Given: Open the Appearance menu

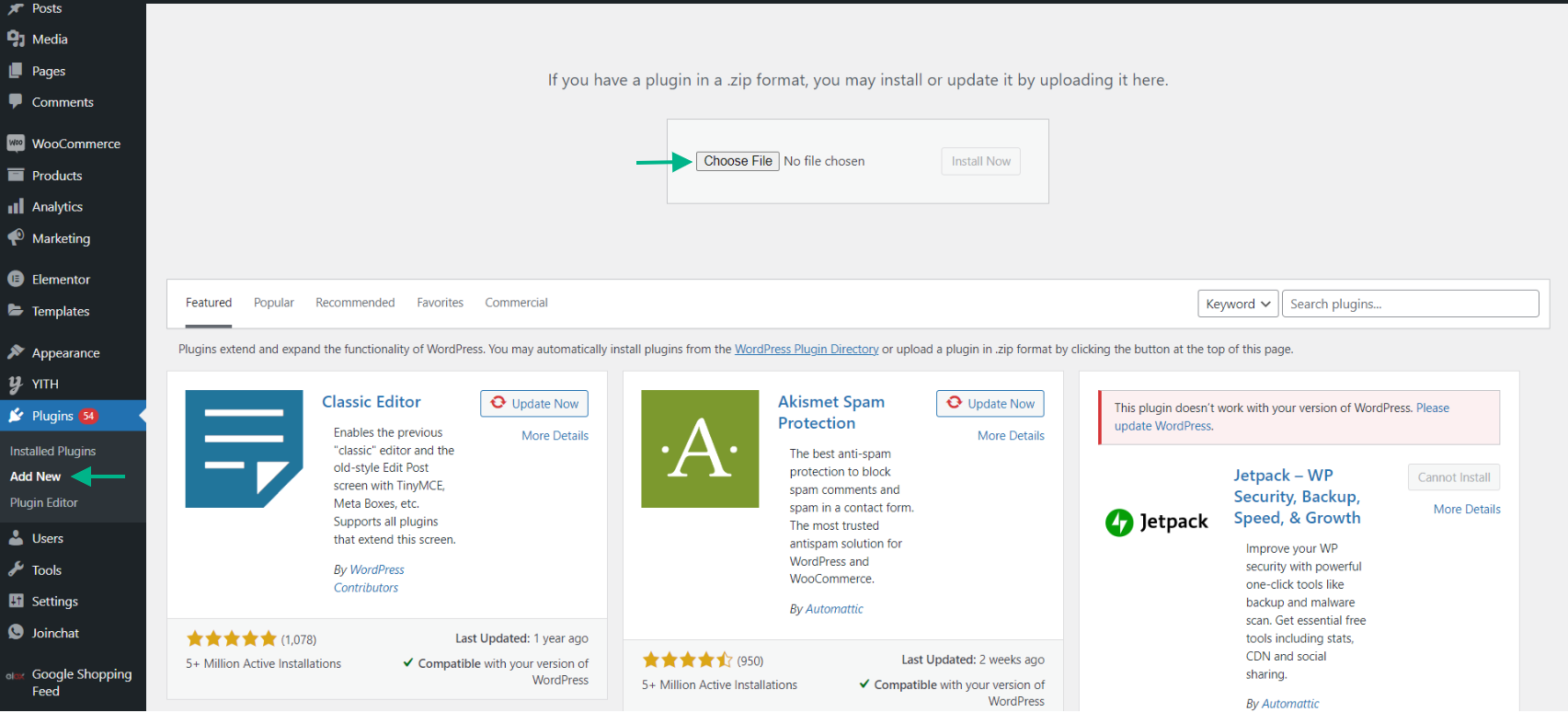Looking at the screenshot, I should click(x=73, y=352).
